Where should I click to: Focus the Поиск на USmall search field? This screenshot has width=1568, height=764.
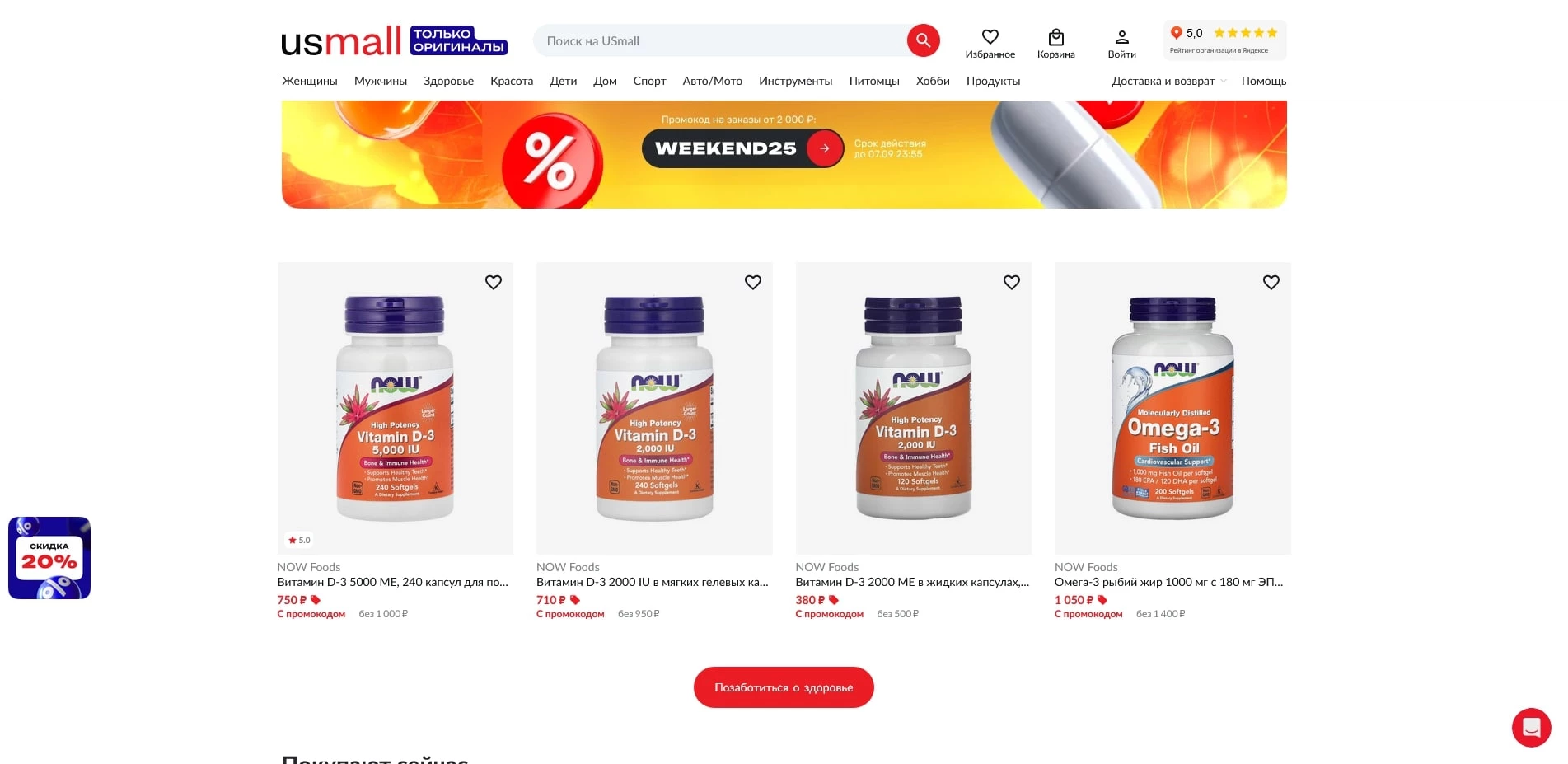tap(721, 40)
